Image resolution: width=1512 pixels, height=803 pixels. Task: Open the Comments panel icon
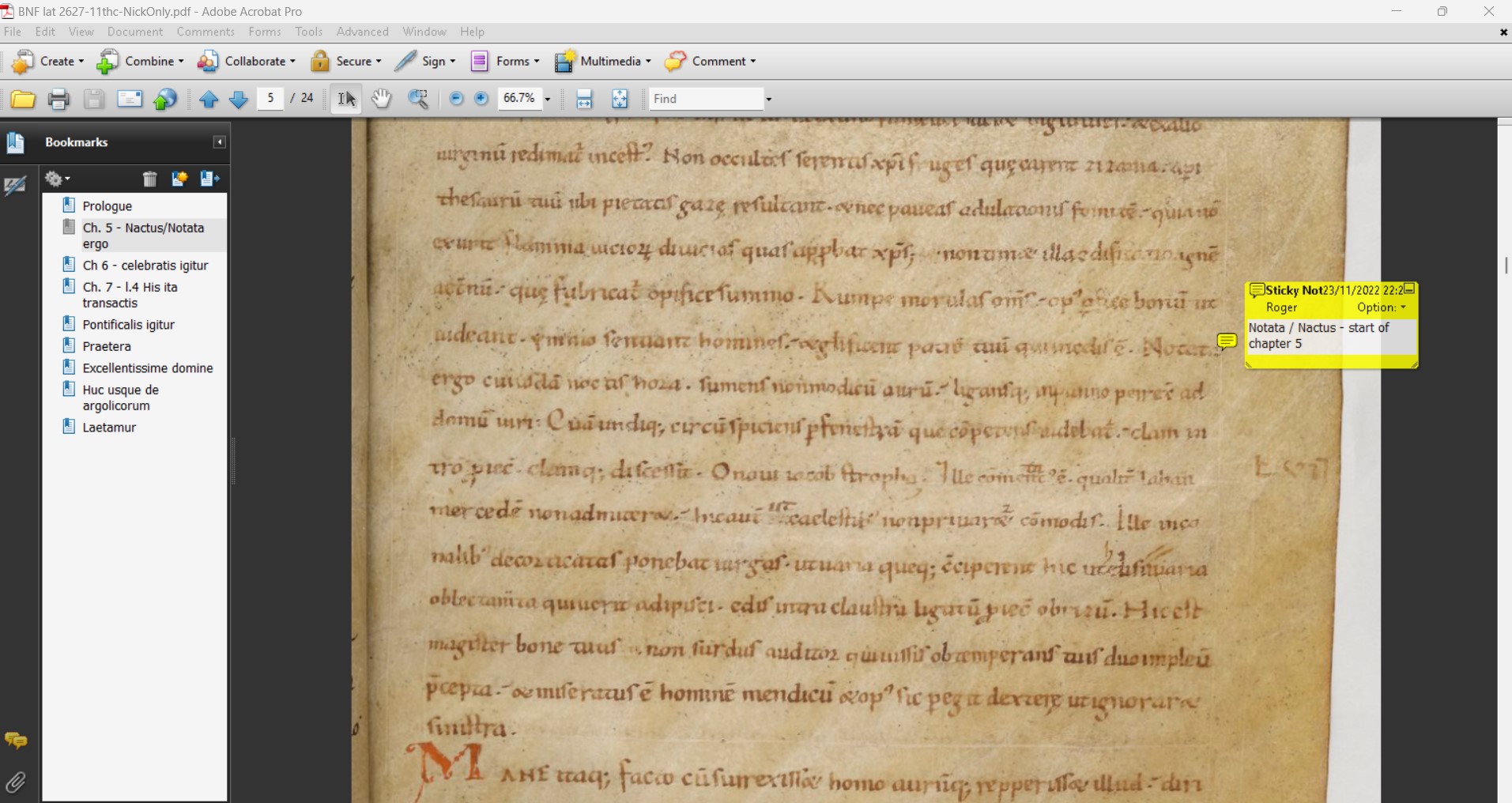pyautogui.click(x=16, y=741)
